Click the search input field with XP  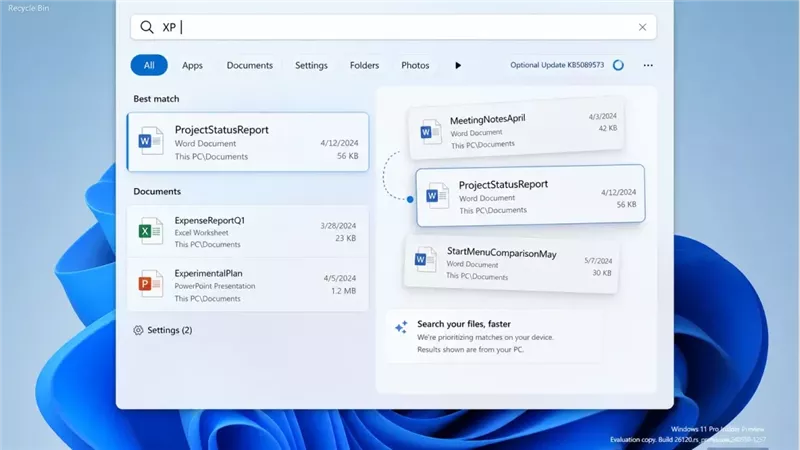393,27
